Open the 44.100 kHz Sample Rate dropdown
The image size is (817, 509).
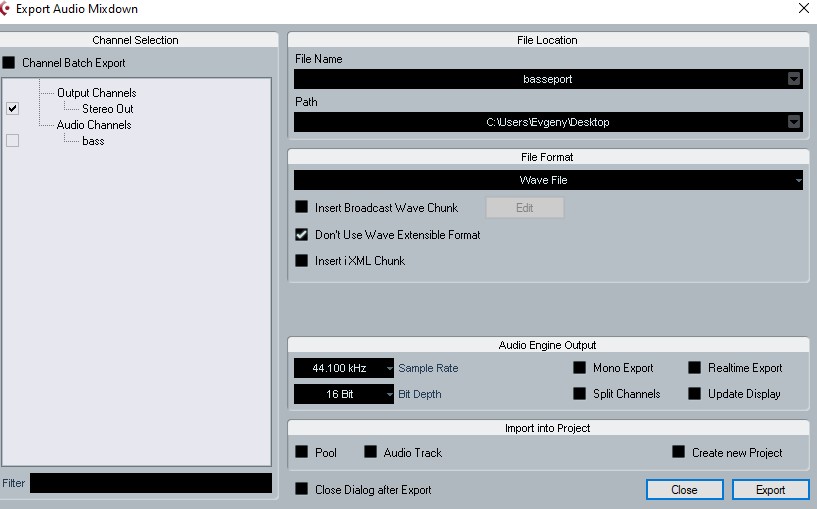pos(344,368)
